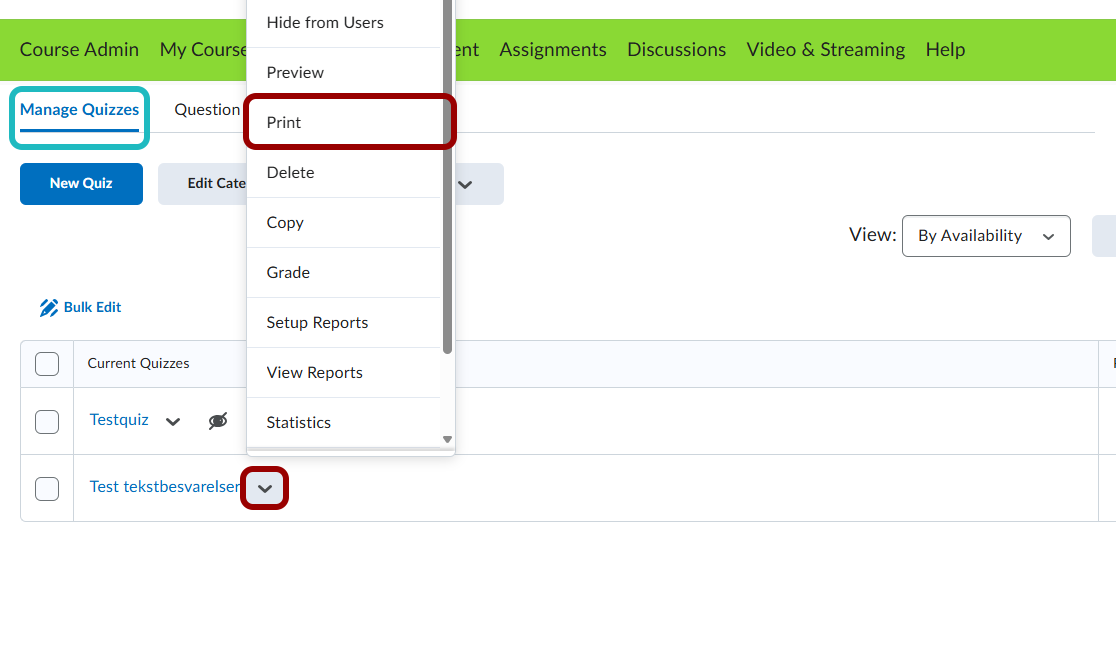
Task: Open the By Availability view dropdown
Action: [985, 236]
